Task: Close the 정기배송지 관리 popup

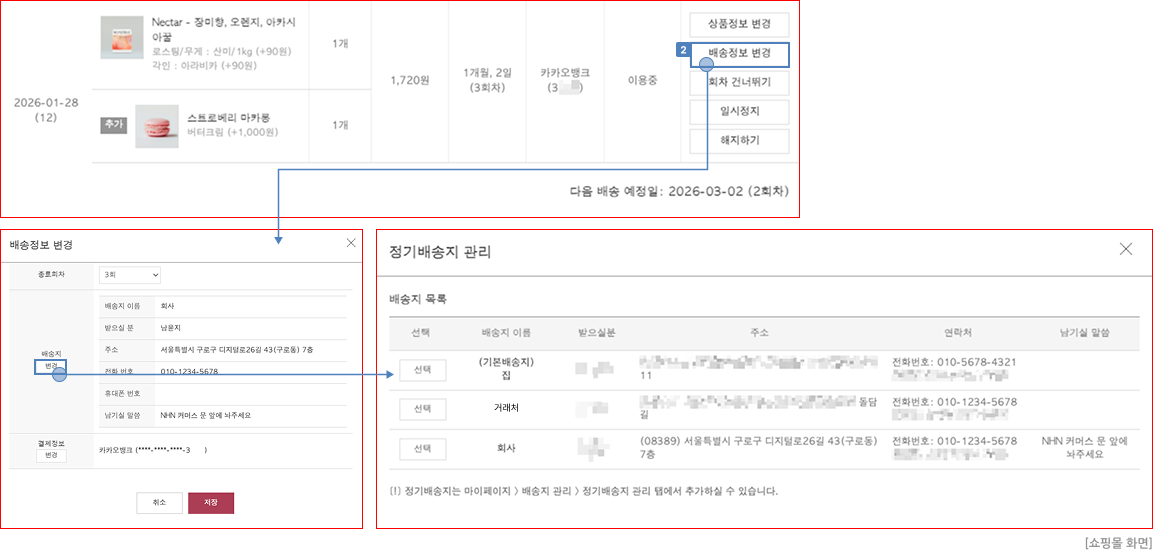Action: (x=1126, y=249)
